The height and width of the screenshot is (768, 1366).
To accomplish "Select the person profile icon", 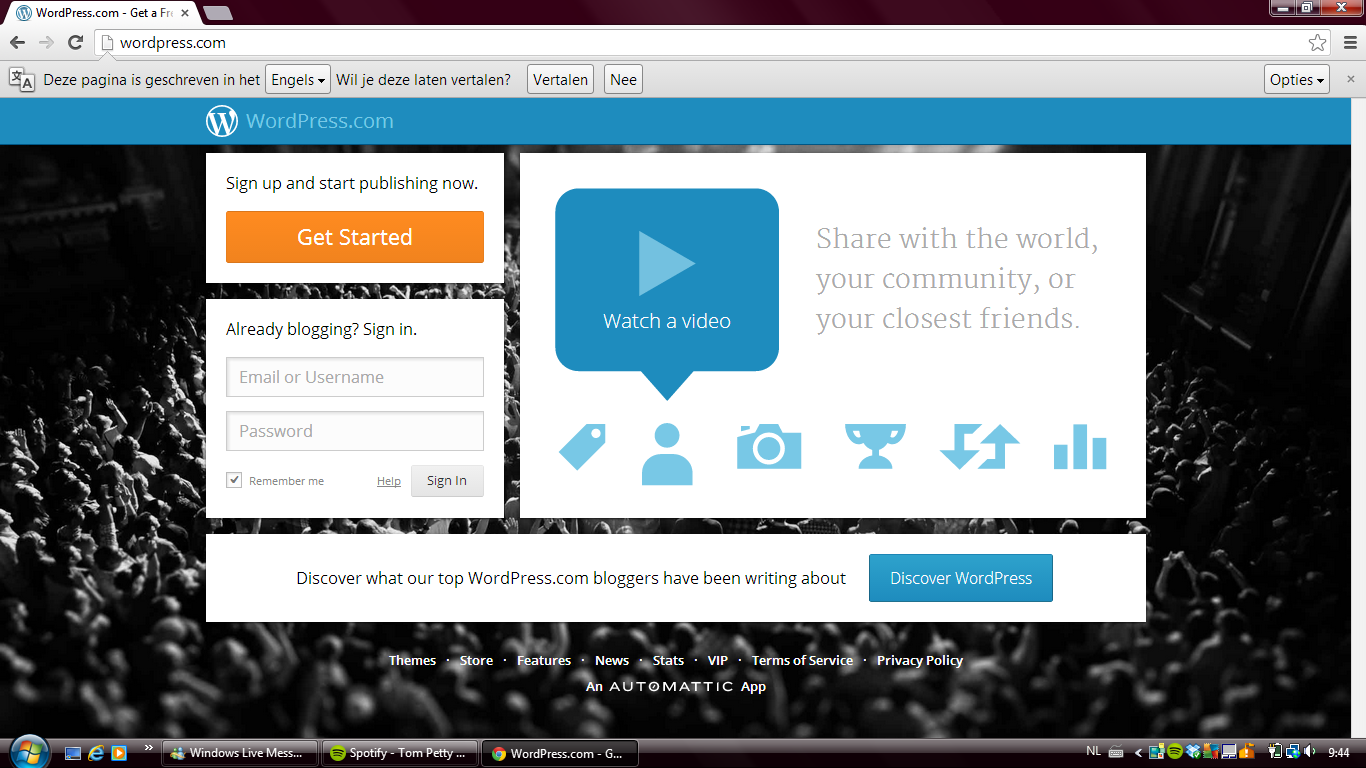I will pyautogui.click(x=667, y=453).
